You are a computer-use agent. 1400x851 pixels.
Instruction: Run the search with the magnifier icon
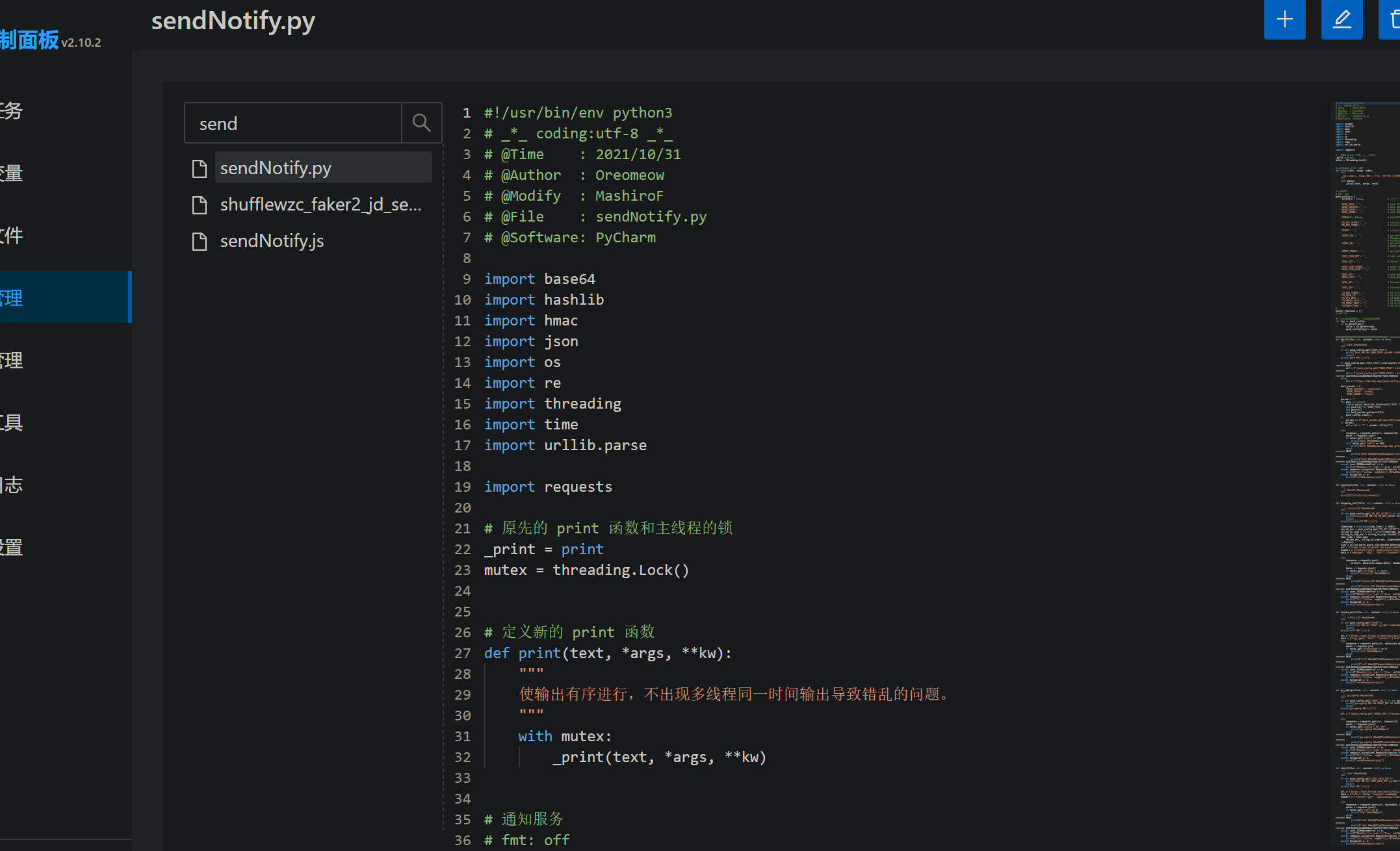pos(421,122)
